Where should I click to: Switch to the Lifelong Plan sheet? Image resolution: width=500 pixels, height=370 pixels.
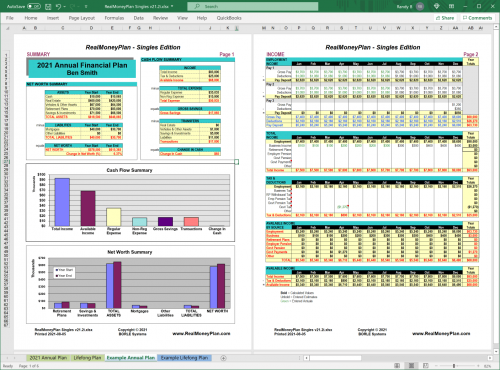pyautogui.click(x=87, y=358)
